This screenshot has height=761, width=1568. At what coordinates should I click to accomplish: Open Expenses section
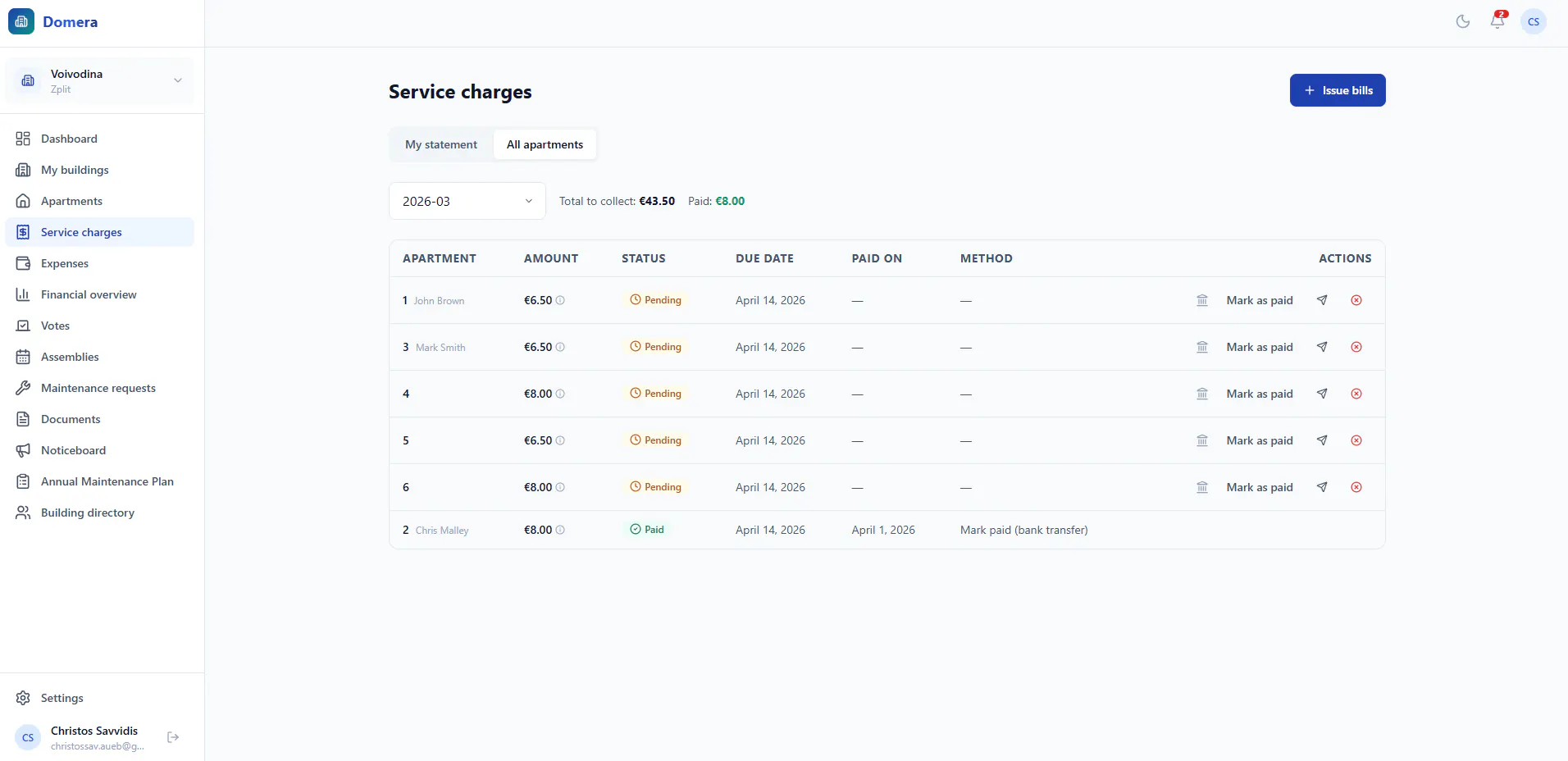[99, 263]
